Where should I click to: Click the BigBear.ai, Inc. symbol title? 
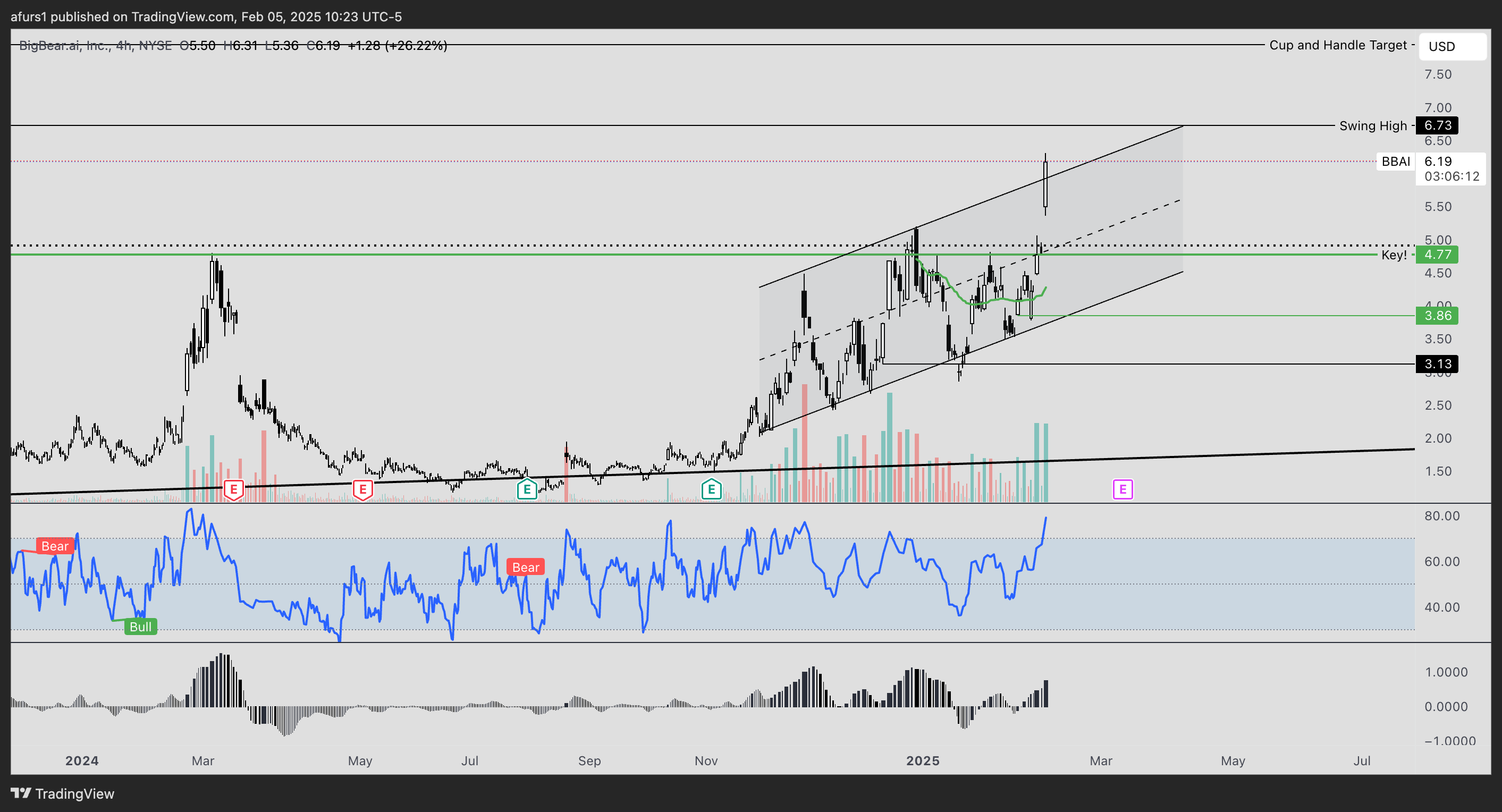point(64,46)
